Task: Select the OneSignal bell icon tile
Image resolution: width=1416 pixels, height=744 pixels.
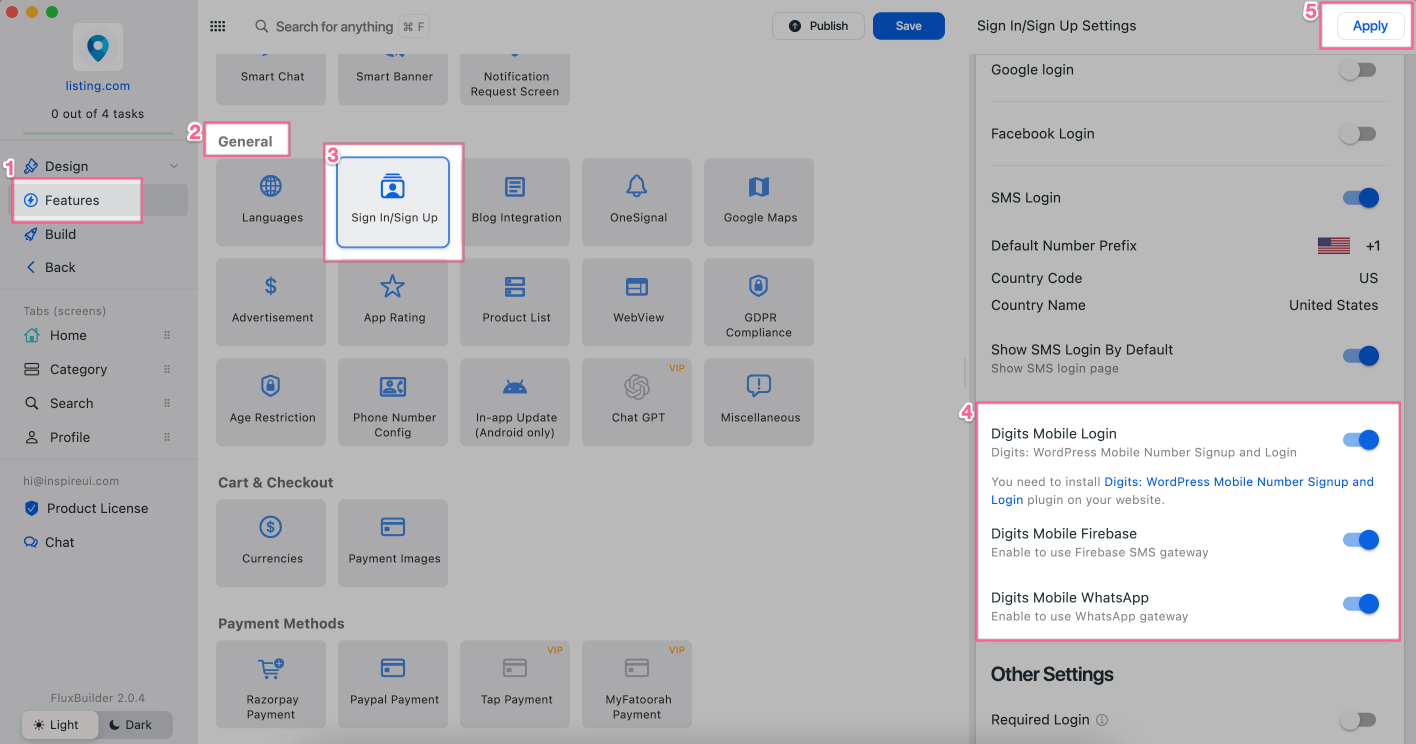Action: [637, 201]
